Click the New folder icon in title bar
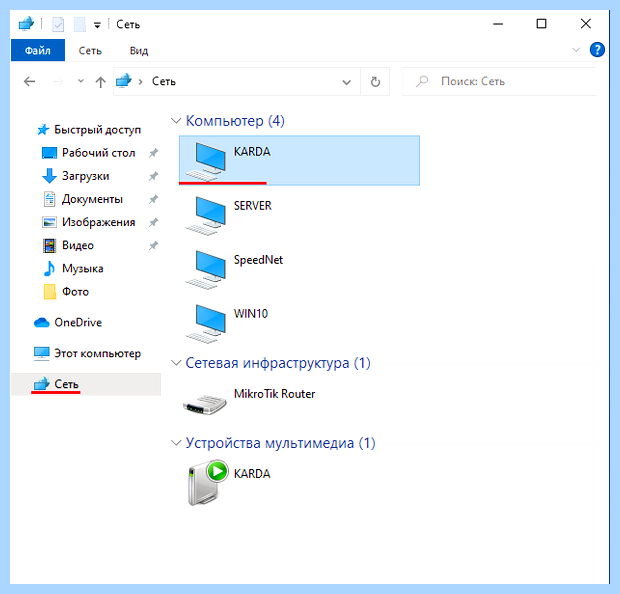 (80, 25)
